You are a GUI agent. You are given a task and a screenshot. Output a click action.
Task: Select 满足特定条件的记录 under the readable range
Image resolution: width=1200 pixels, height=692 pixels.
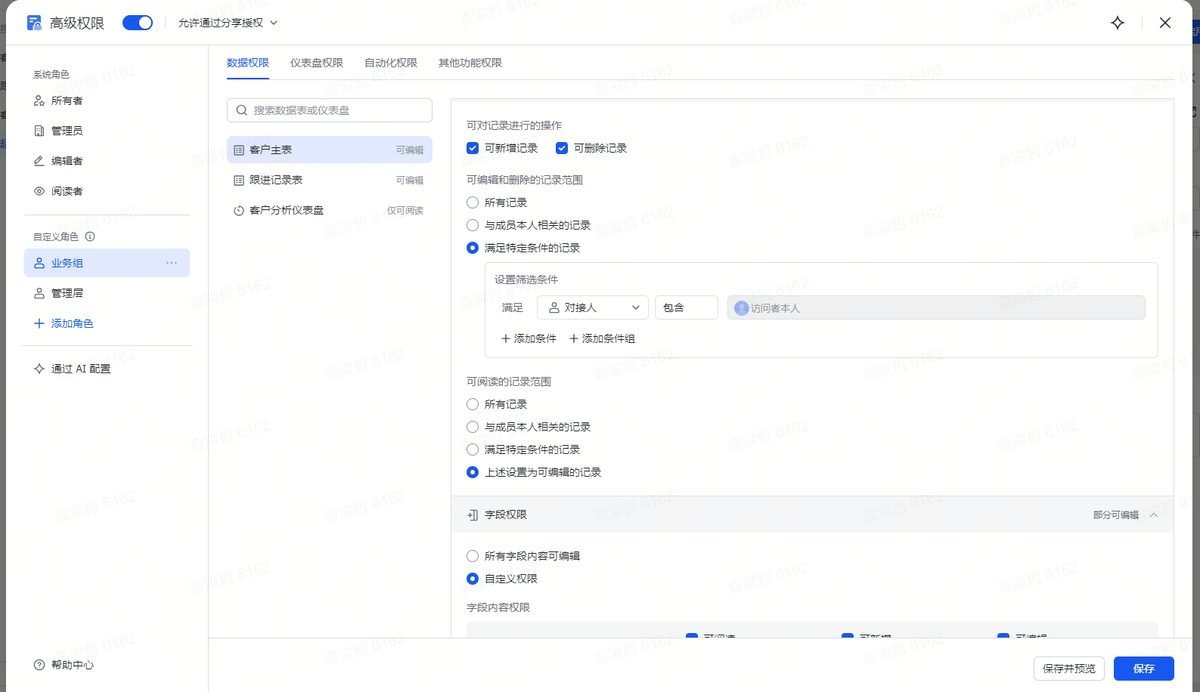(x=473, y=449)
